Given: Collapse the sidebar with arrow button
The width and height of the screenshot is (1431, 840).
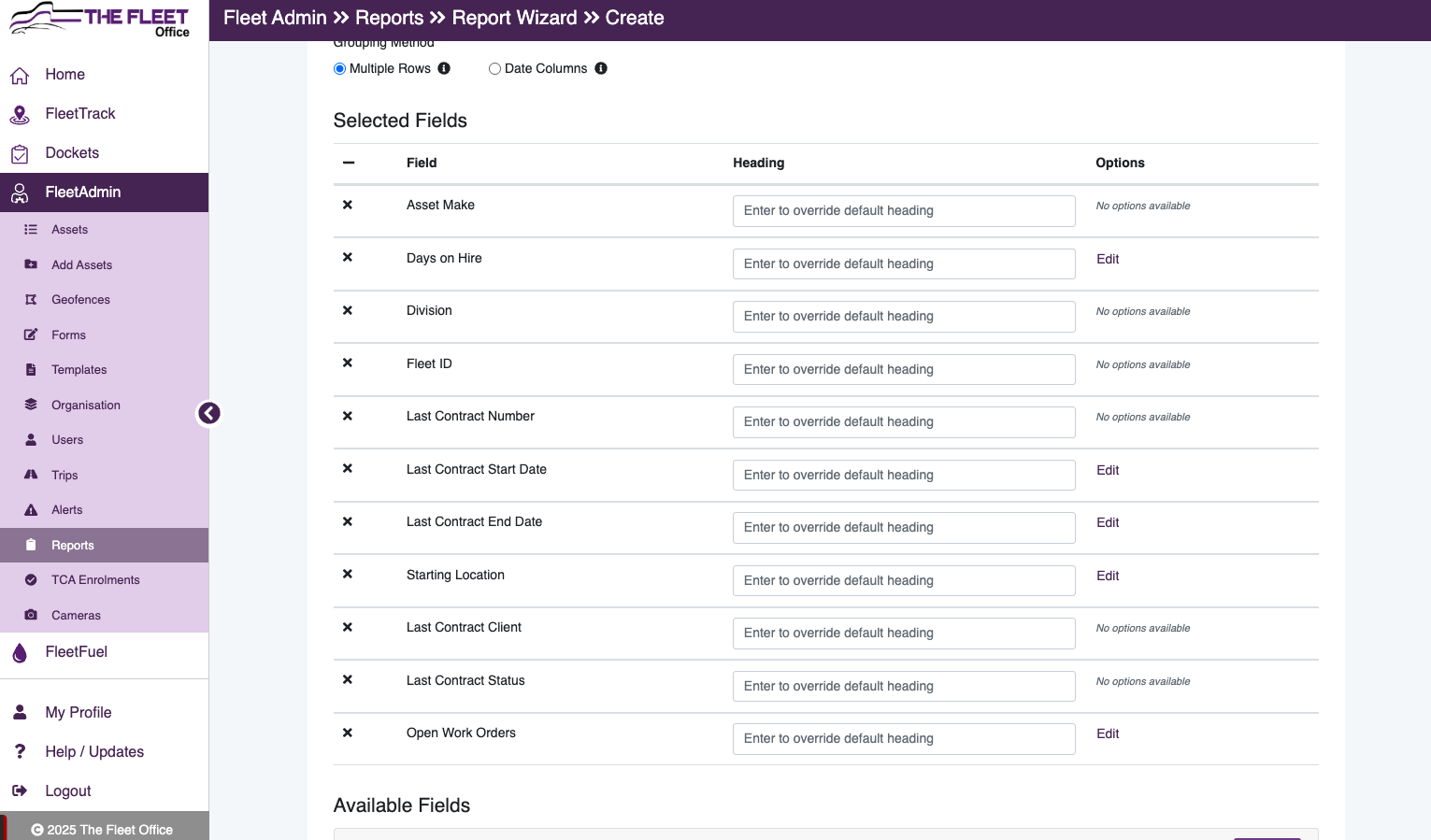Looking at the screenshot, I should 209,413.
